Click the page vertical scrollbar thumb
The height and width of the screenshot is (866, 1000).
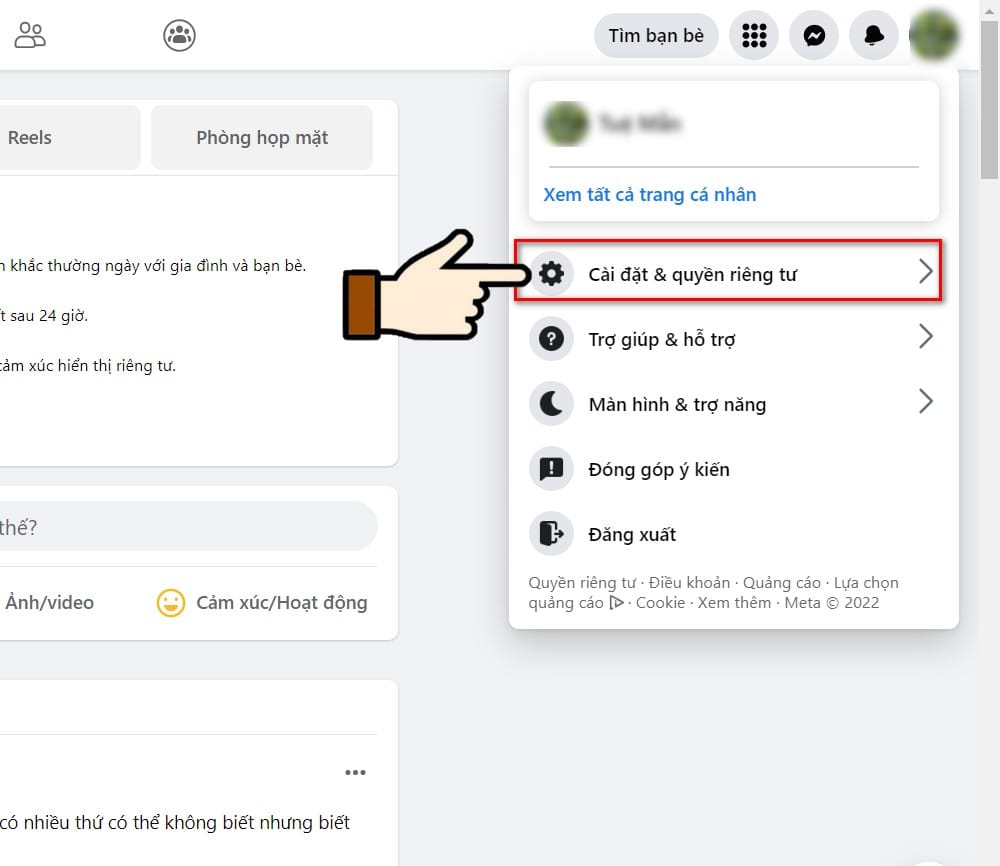[x=989, y=99]
